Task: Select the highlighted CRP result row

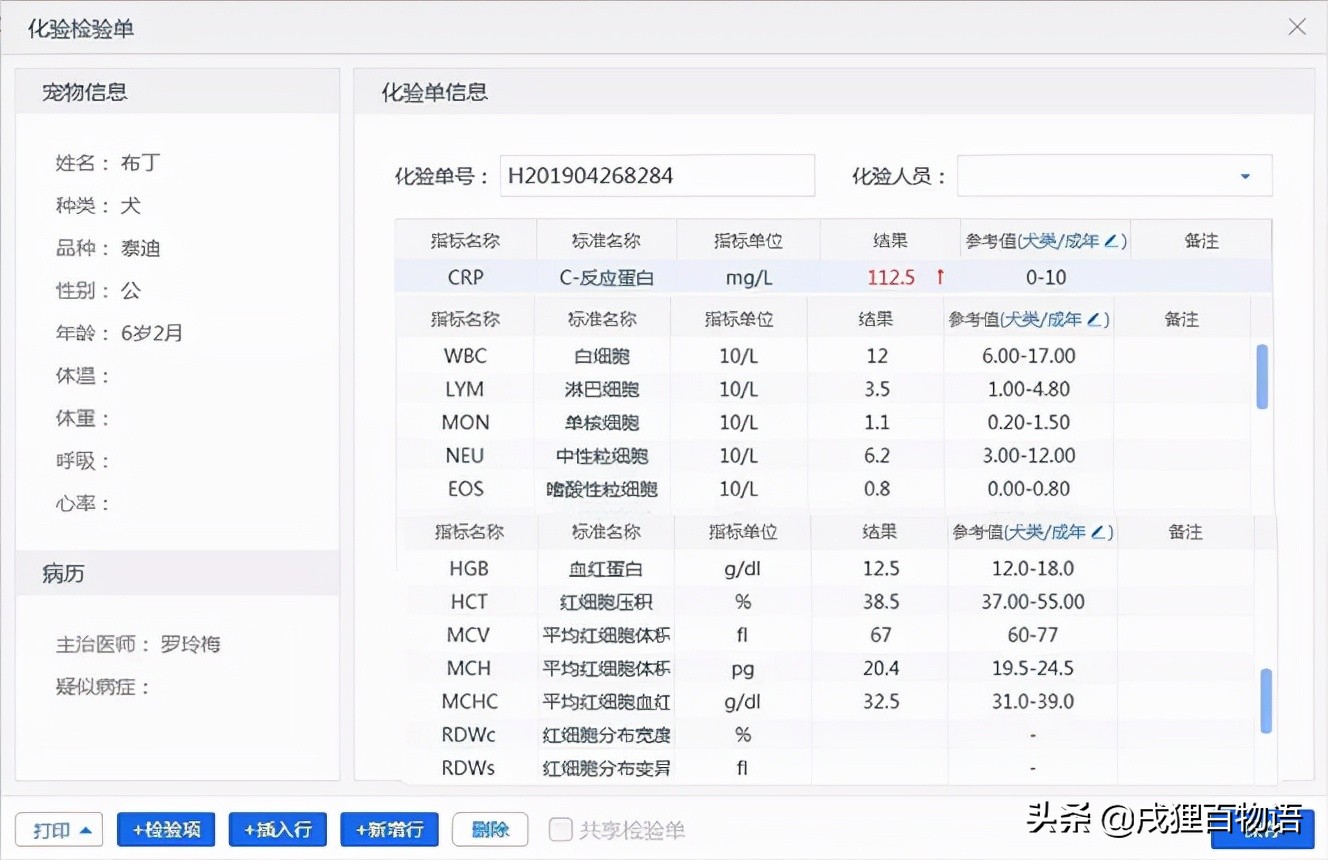Action: 700,277
